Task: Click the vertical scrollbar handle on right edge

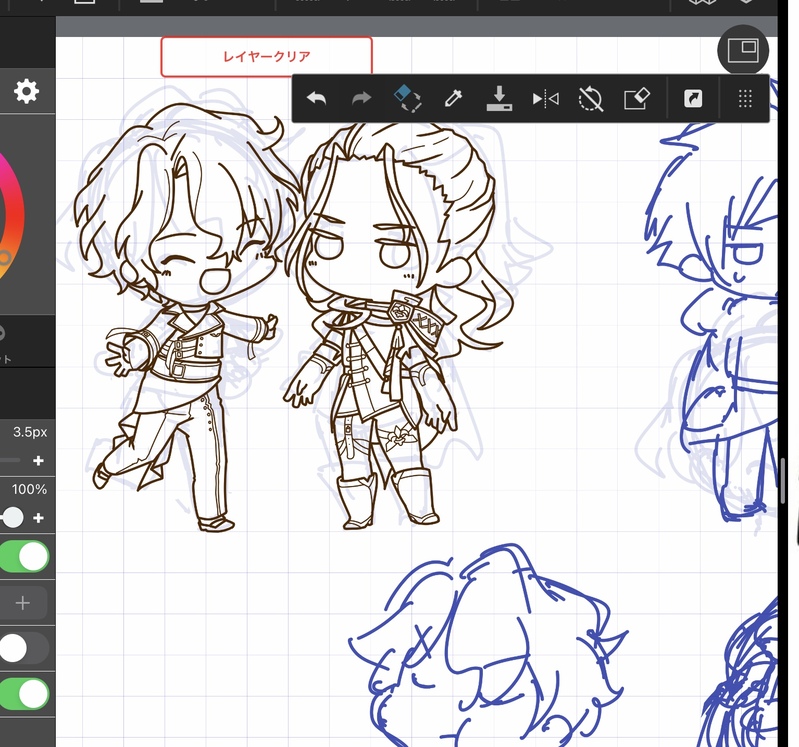Action: click(x=783, y=482)
